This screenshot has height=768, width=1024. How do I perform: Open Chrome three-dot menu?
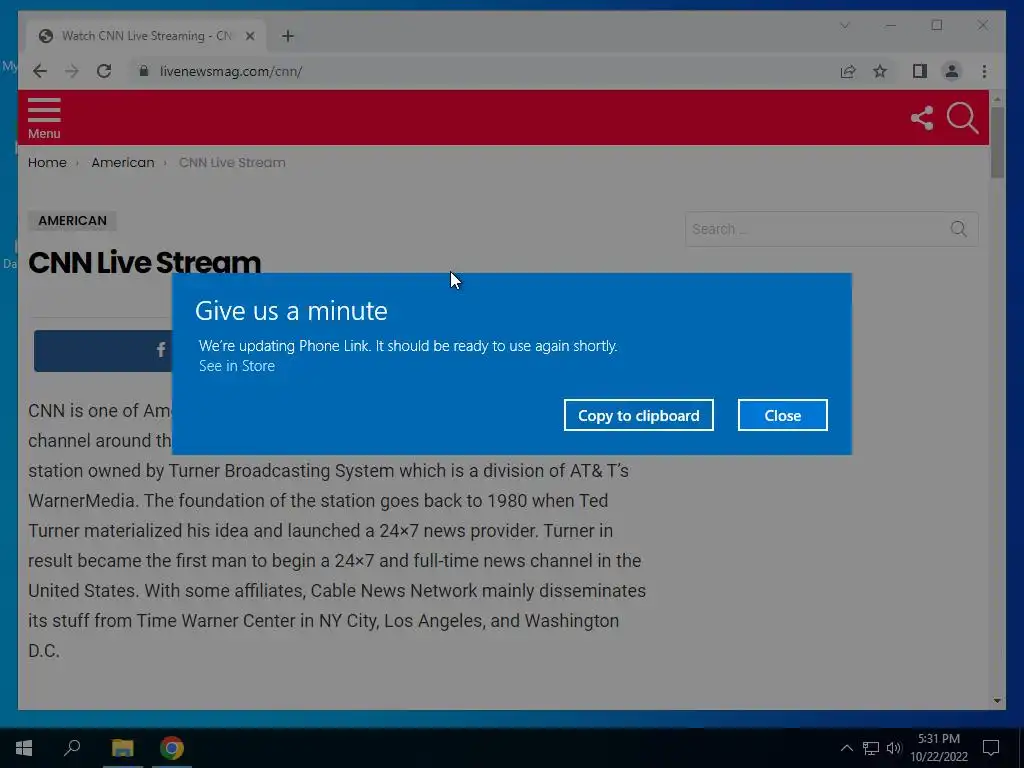tap(984, 71)
